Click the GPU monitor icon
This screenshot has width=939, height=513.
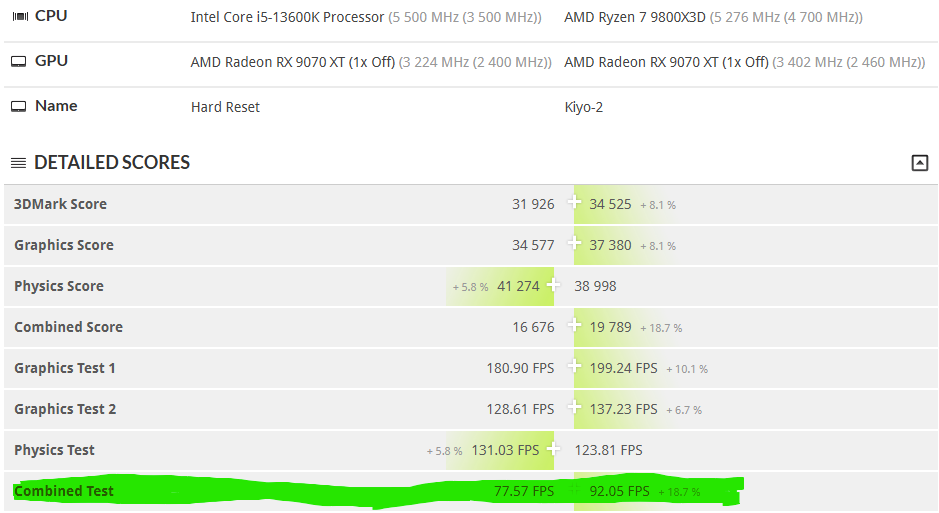tap(19, 61)
